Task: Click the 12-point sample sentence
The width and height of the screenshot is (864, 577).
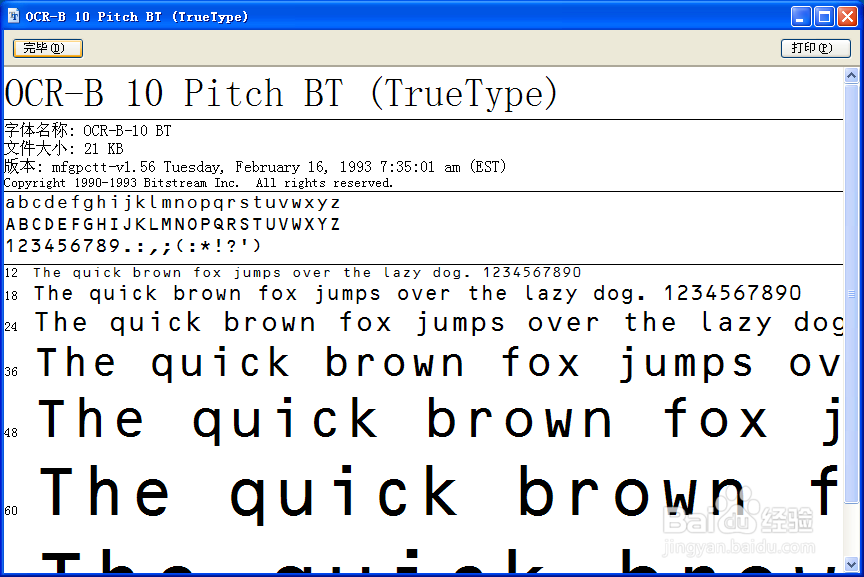Action: point(307,273)
